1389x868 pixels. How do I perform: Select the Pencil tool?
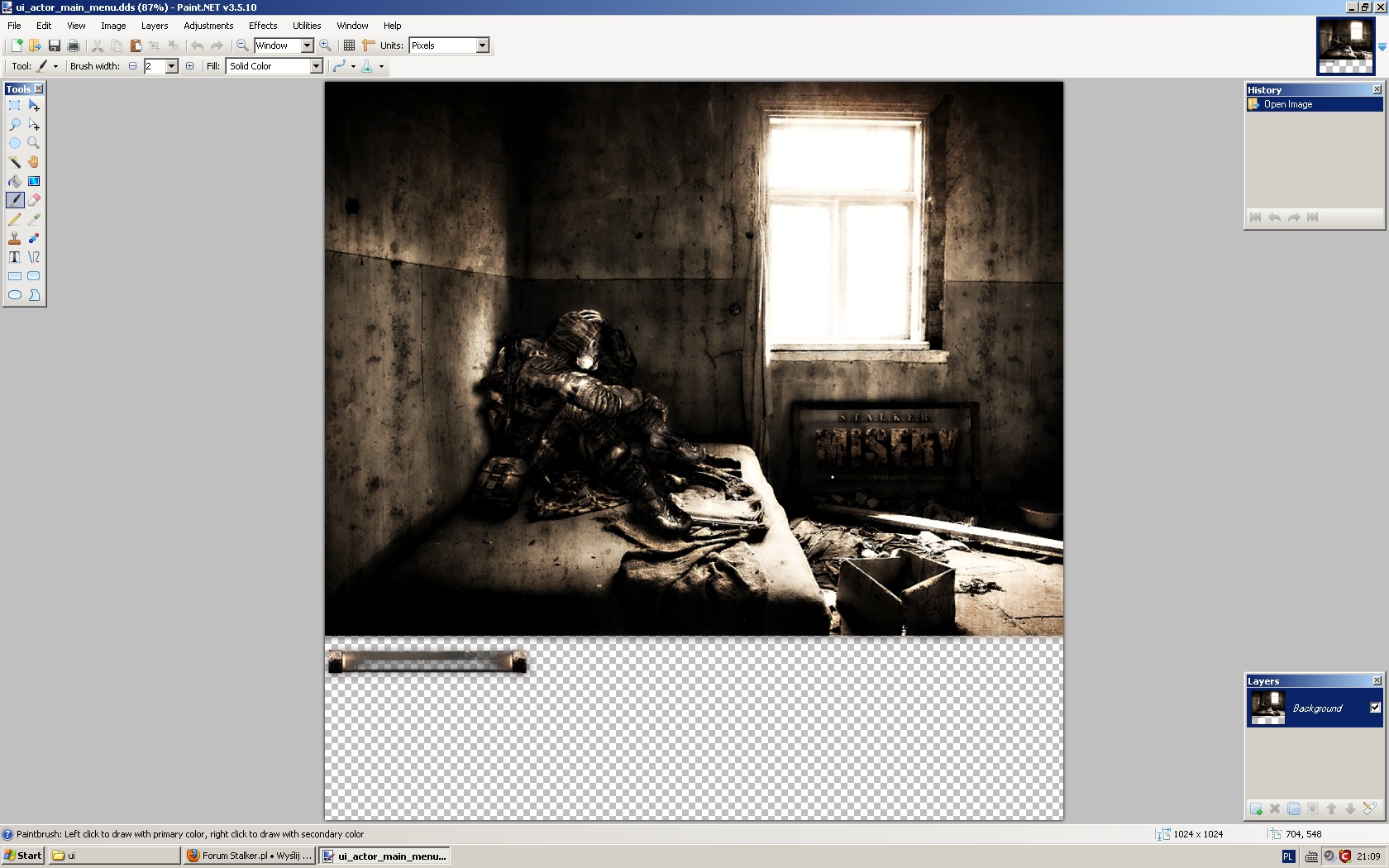coord(15,219)
